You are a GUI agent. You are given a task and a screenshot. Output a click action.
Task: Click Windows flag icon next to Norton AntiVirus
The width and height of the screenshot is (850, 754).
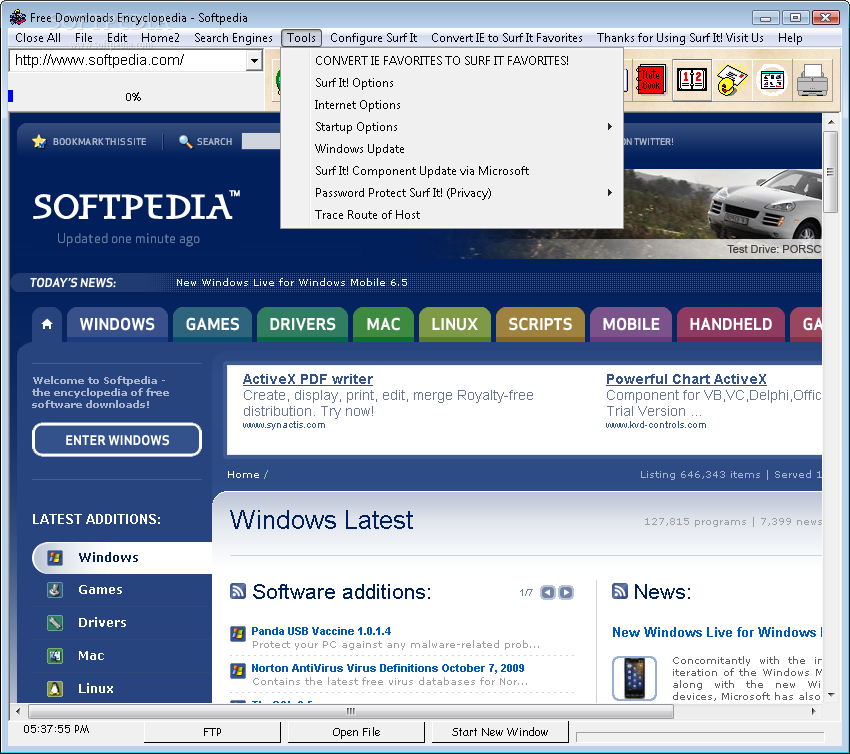pos(237,671)
